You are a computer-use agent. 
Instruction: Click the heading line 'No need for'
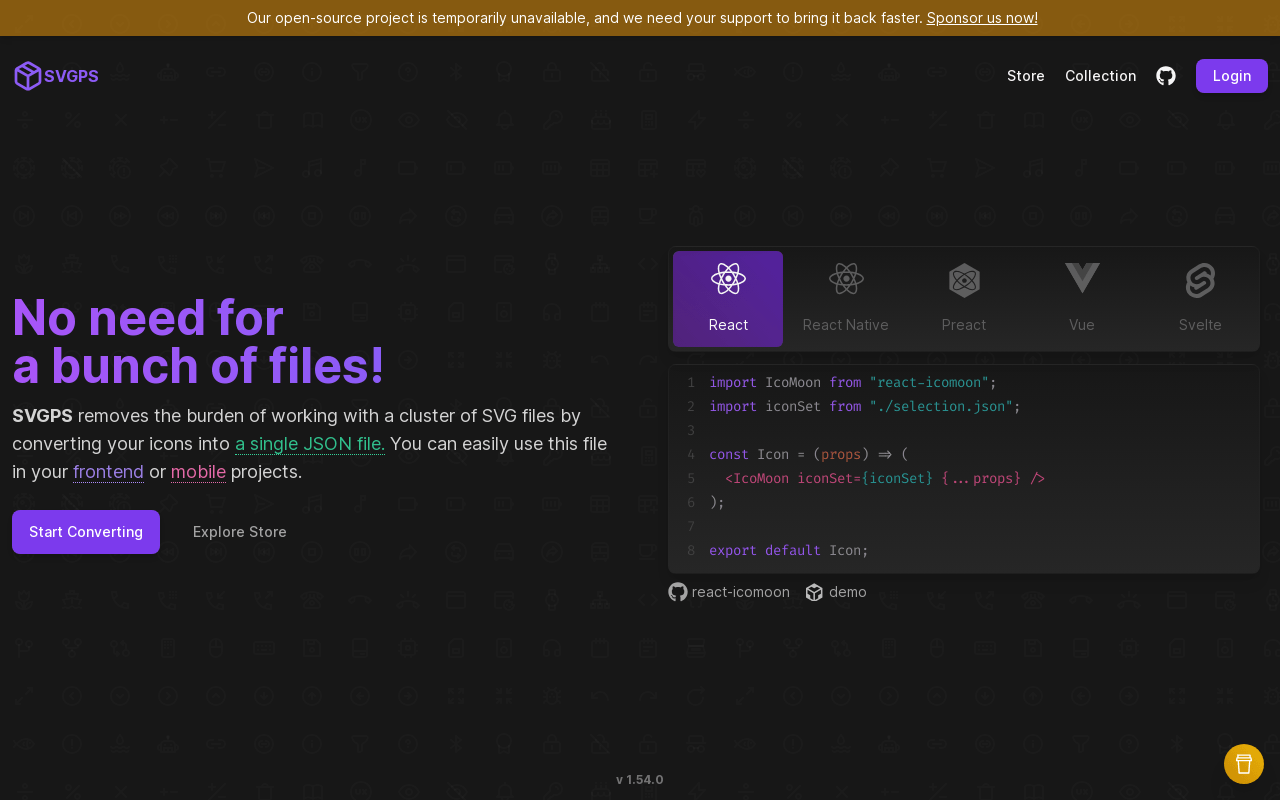(x=148, y=317)
